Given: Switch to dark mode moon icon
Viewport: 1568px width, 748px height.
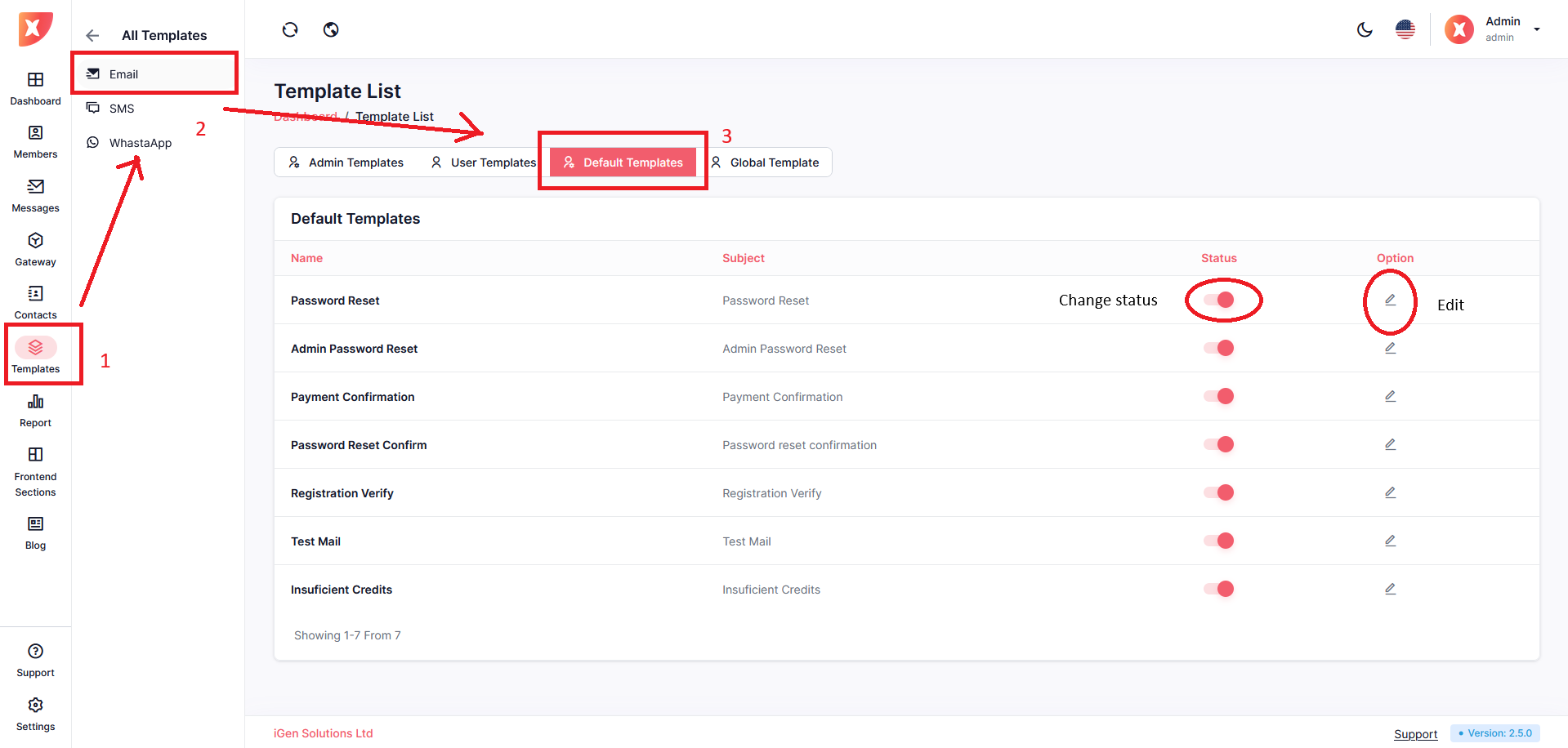Looking at the screenshot, I should tap(1365, 30).
